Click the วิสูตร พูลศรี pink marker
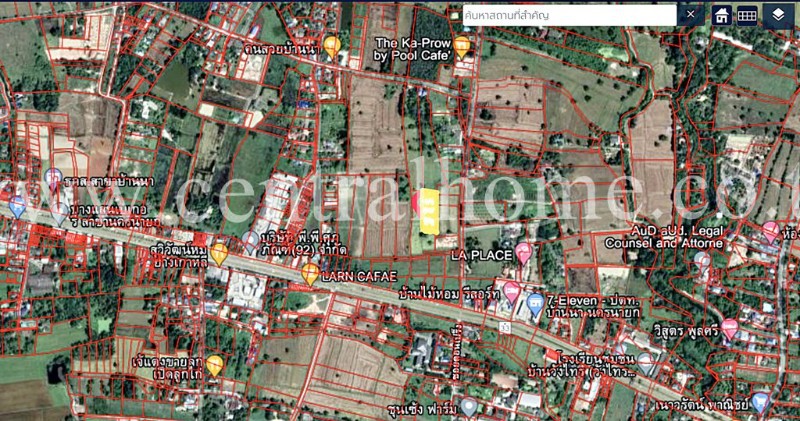 [730, 327]
